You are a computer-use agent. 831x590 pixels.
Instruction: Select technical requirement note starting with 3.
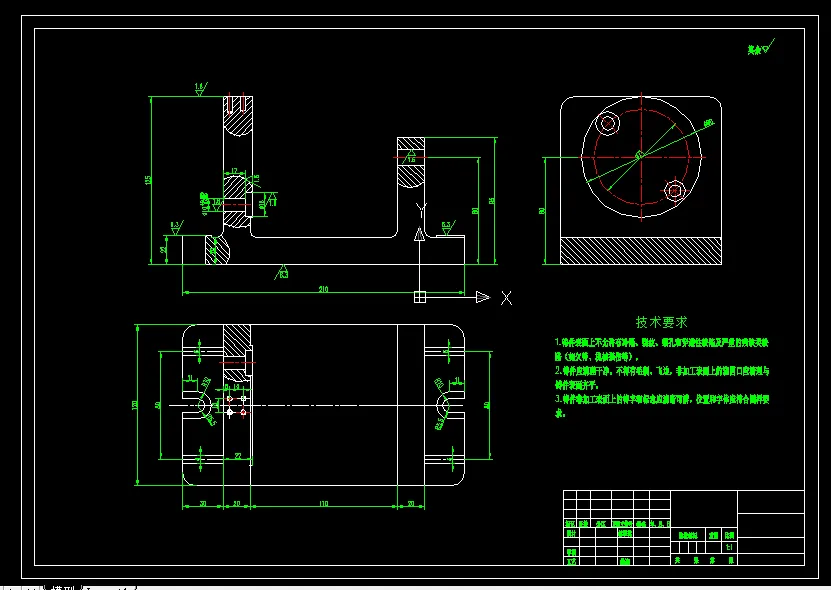click(662, 406)
